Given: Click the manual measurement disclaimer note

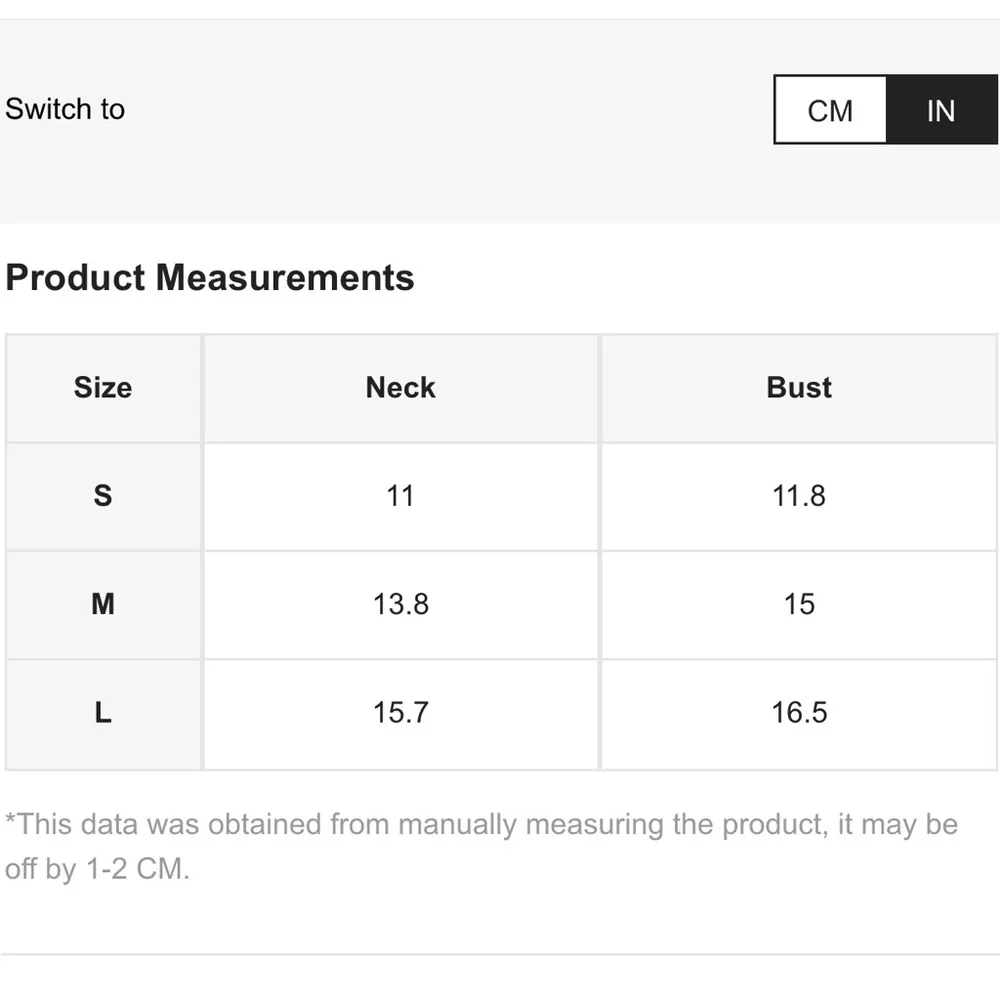Looking at the screenshot, I should 482,846.
